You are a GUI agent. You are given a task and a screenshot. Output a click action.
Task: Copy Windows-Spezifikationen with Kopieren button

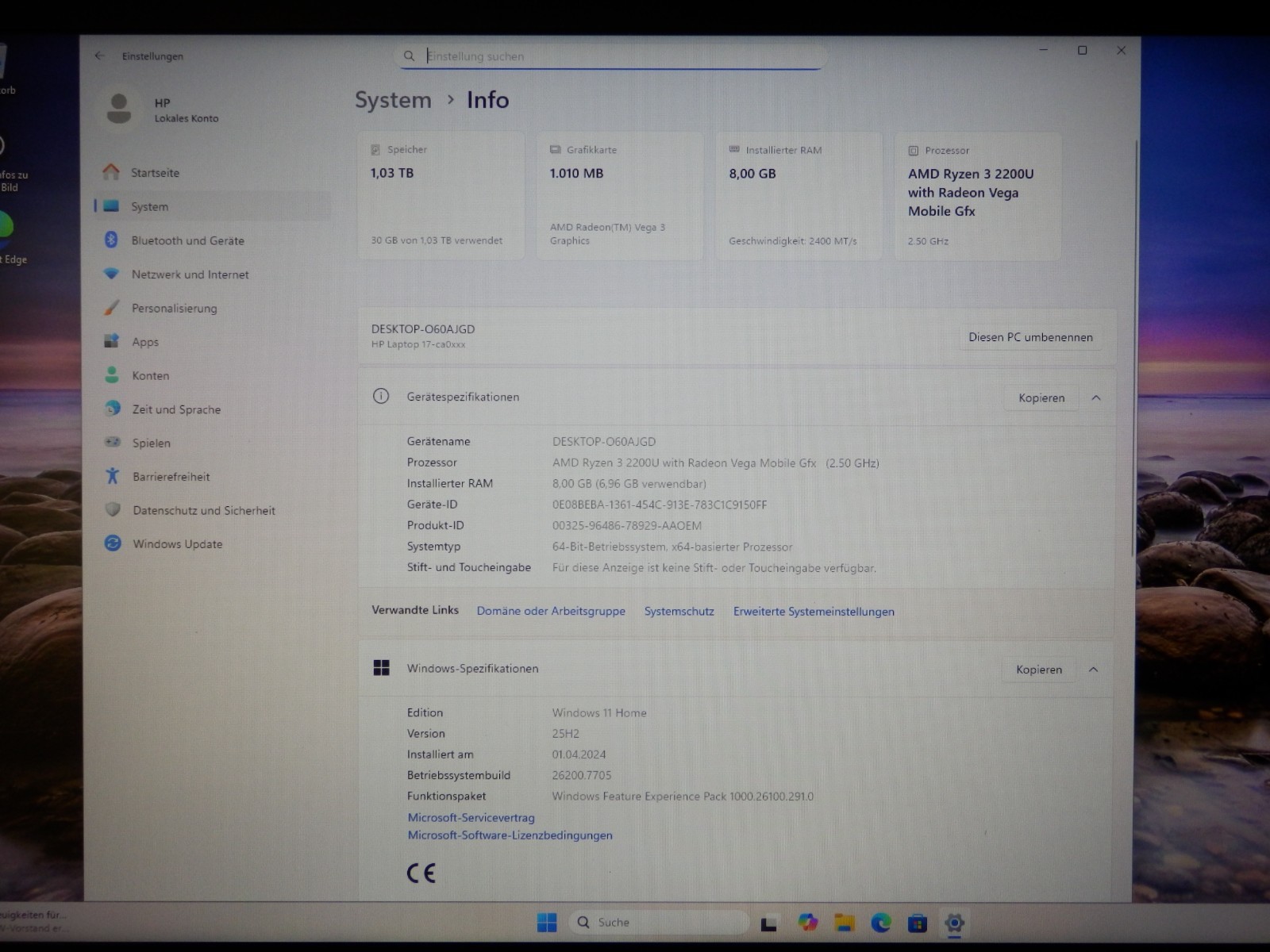click(x=1038, y=670)
